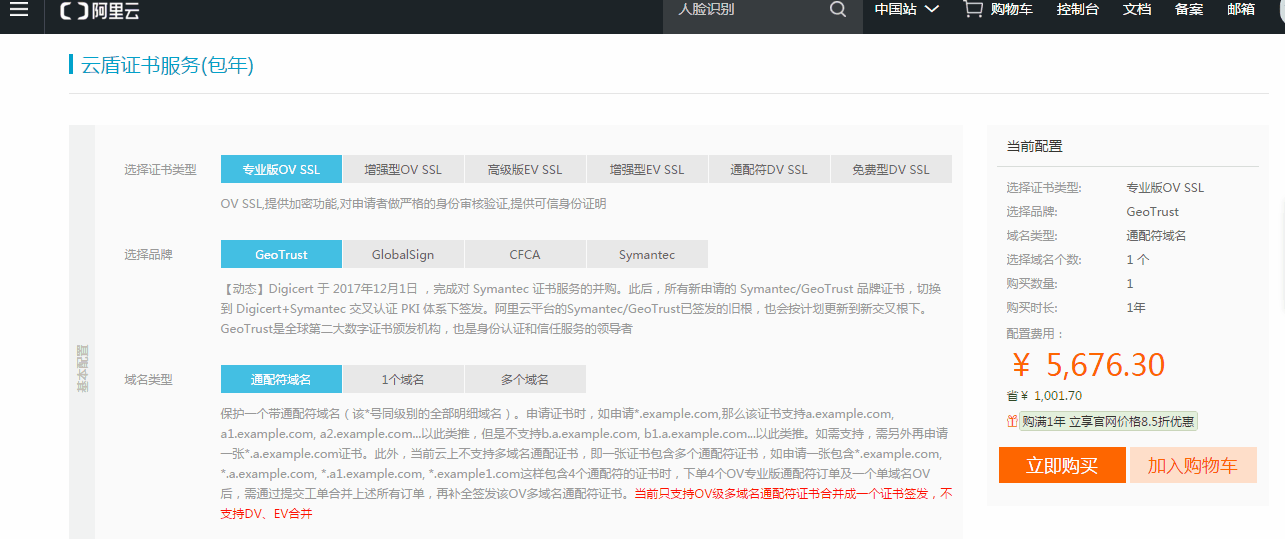Select domain type 1个域名
The width and height of the screenshot is (1285, 539).
click(x=403, y=379)
